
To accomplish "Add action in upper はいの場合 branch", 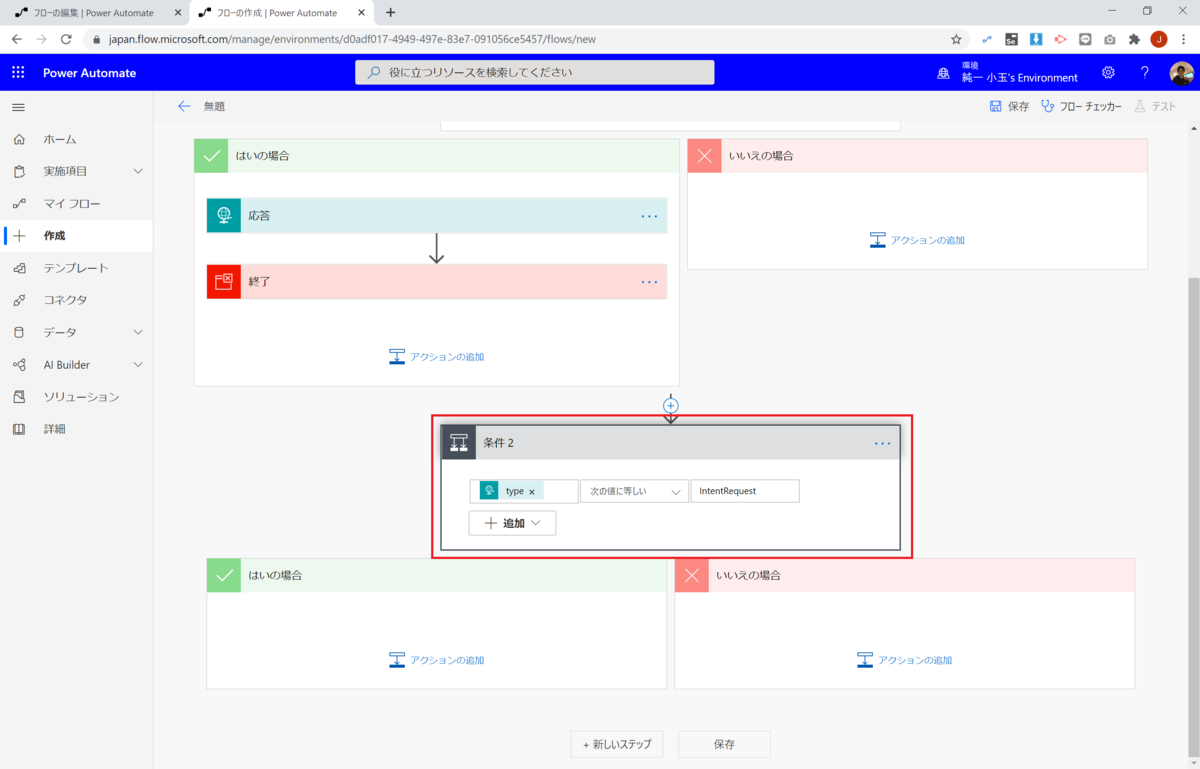I will coord(436,357).
